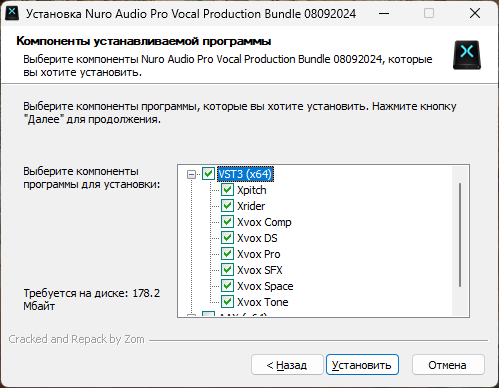Toggle the Xvox DS checkbox
The image size is (499, 388).
[227, 238]
